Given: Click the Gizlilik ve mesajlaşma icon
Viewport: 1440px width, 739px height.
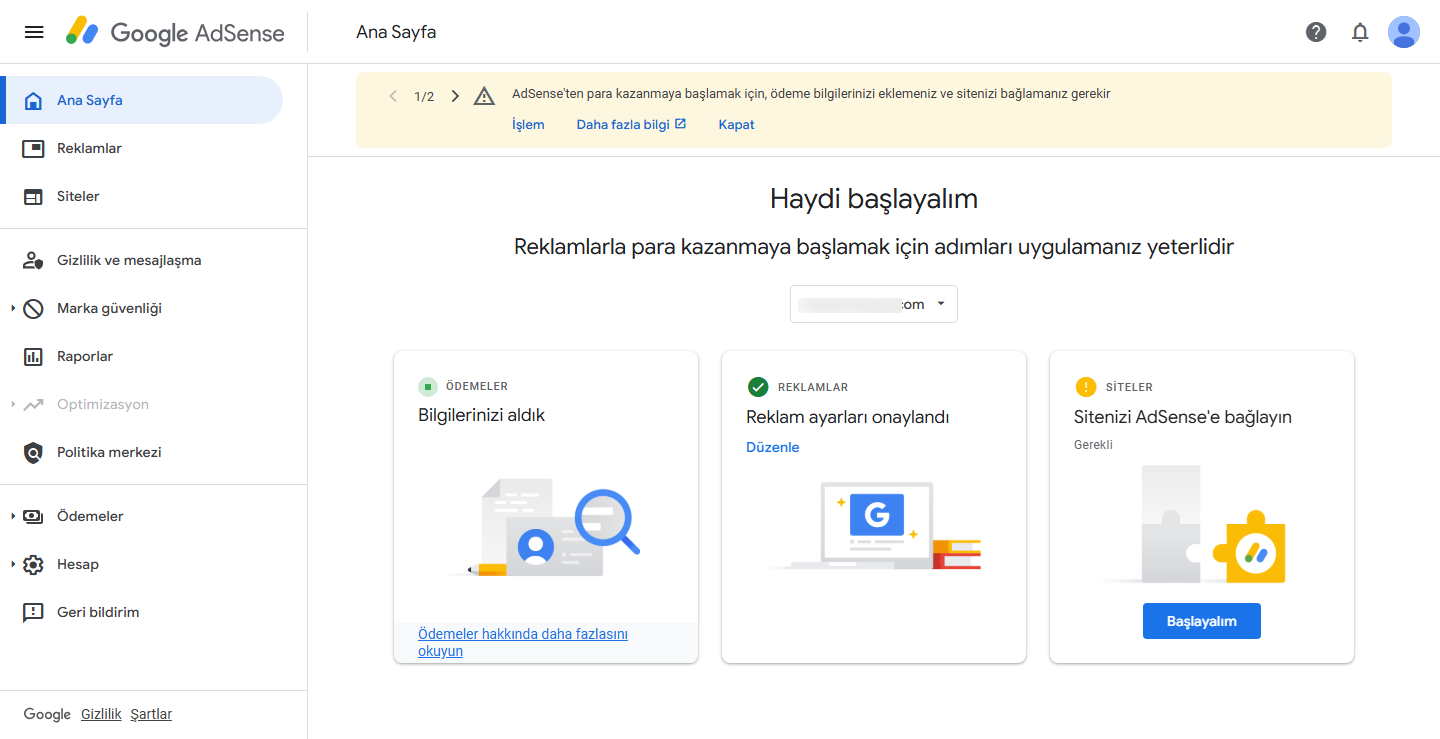Looking at the screenshot, I should [x=33, y=260].
